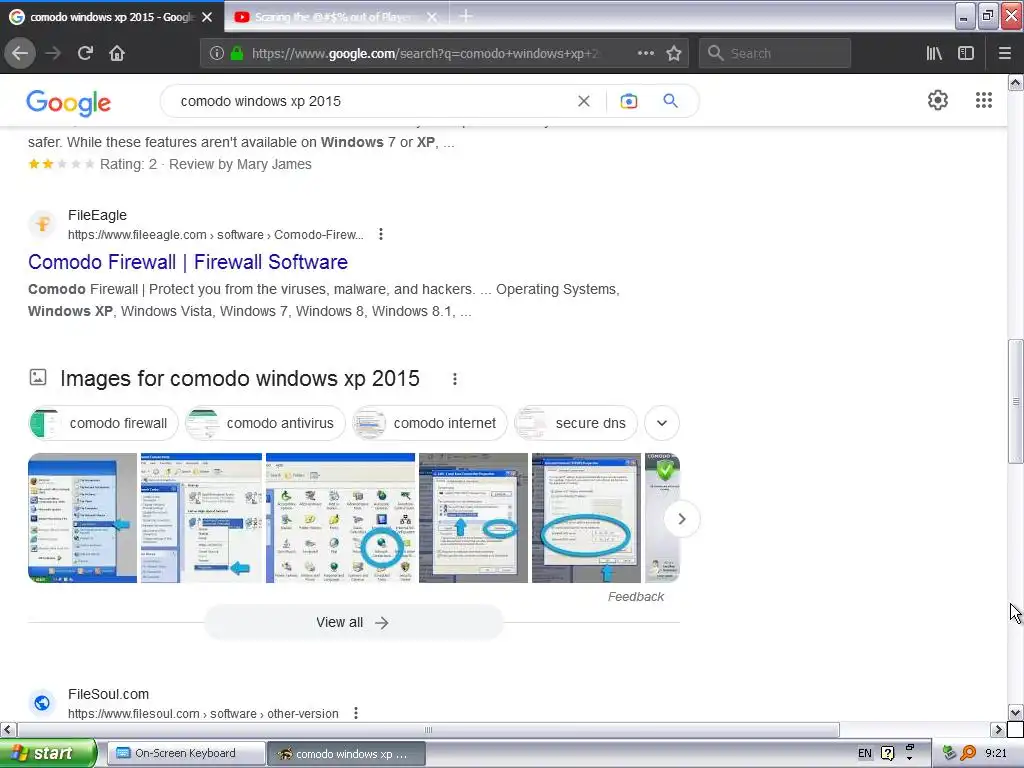1024x768 pixels.
Task: Open options menu for Images section
Action: (x=455, y=379)
